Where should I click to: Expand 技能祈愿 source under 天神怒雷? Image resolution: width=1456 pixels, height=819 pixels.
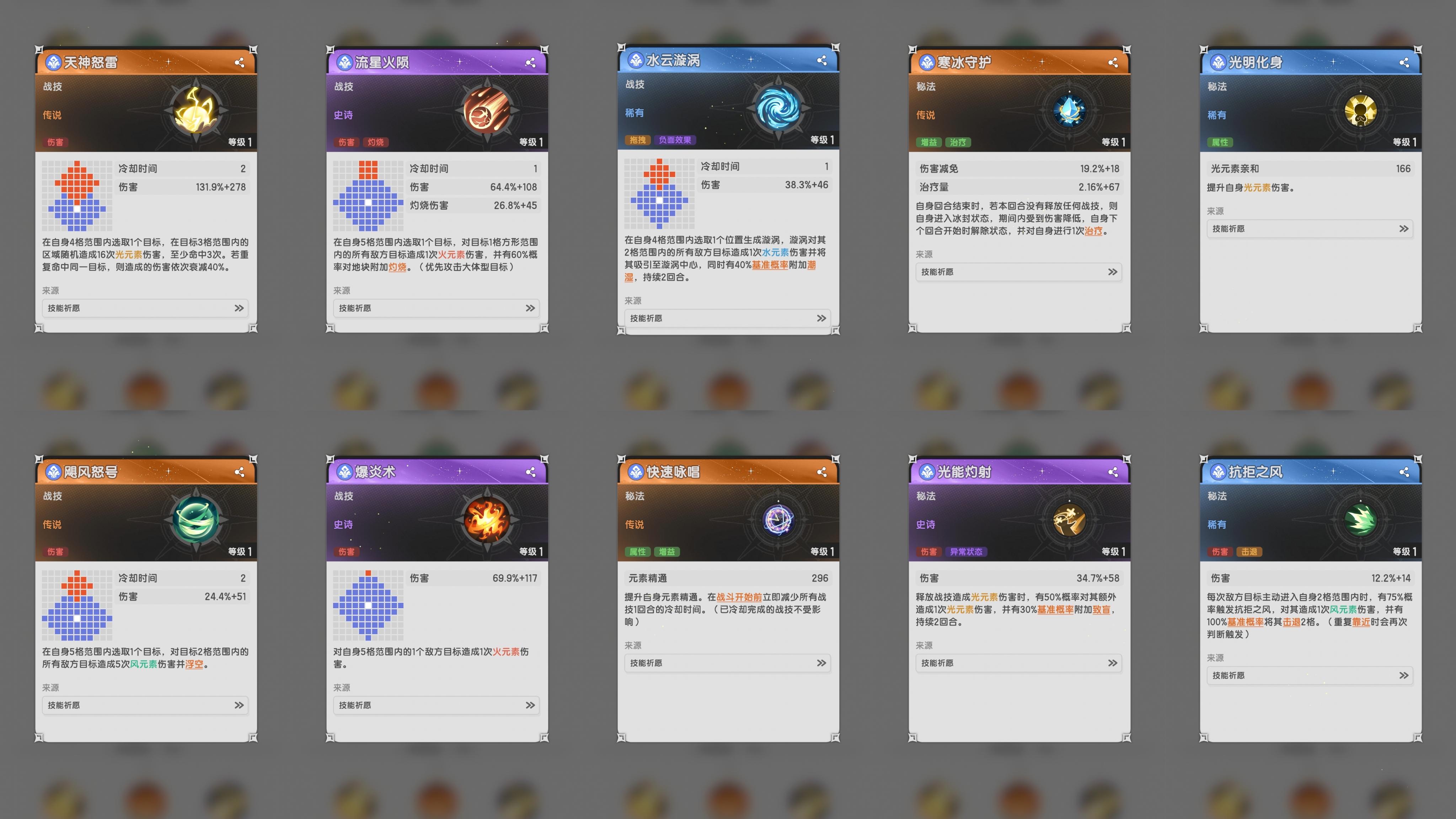(145, 308)
